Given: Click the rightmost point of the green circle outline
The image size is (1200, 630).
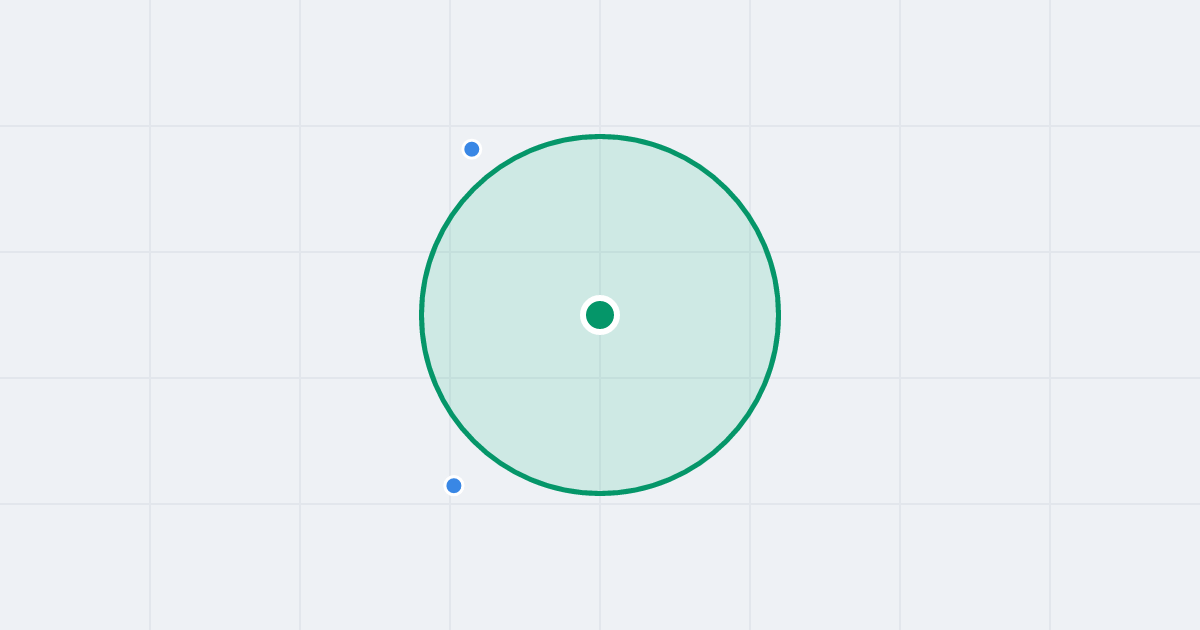Looking at the screenshot, I should 779,315.
